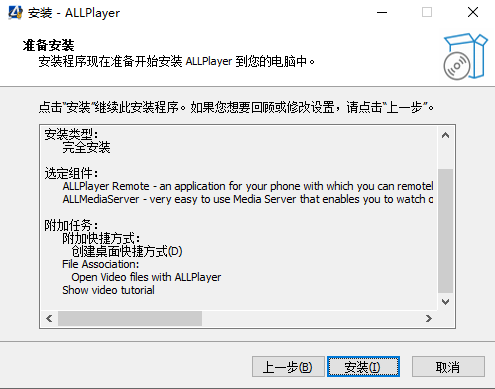495x389 pixels.
Task: Click the summary box's scroll right arrow
Action: pyautogui.click(x=429, y=318)
